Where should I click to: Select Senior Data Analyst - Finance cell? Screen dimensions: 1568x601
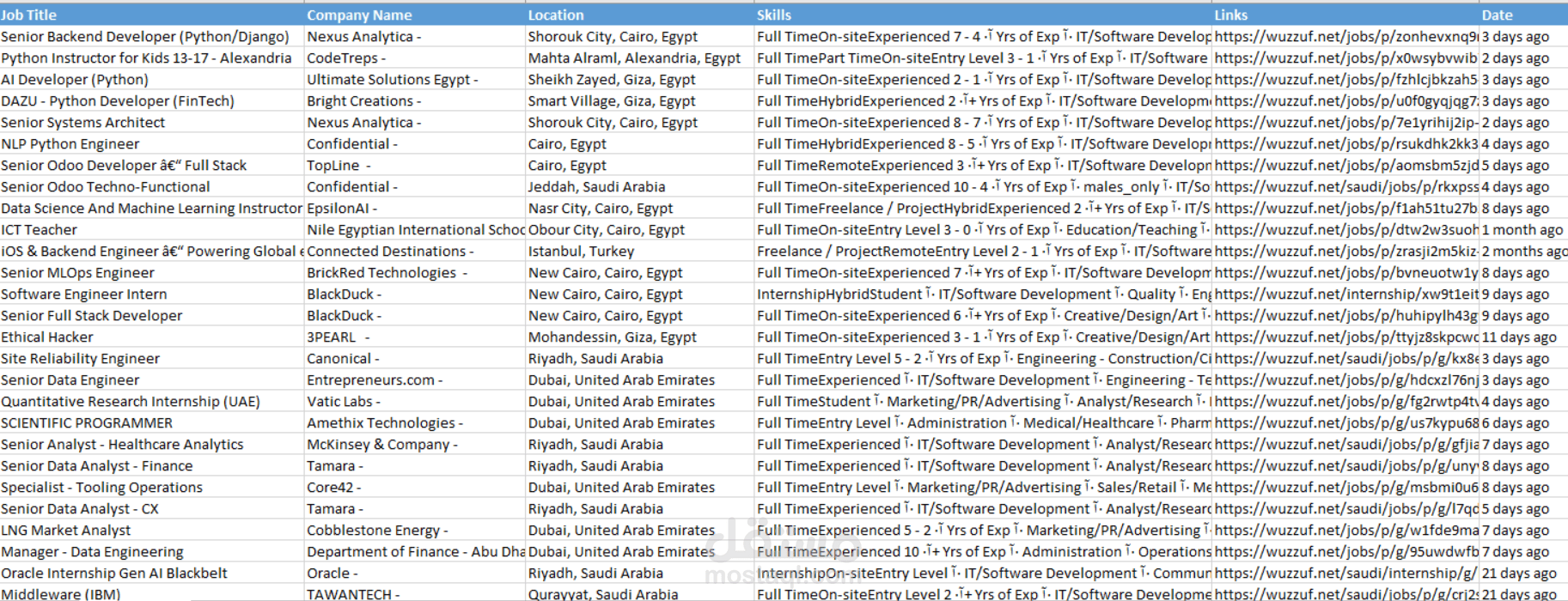tap(152, 465)
